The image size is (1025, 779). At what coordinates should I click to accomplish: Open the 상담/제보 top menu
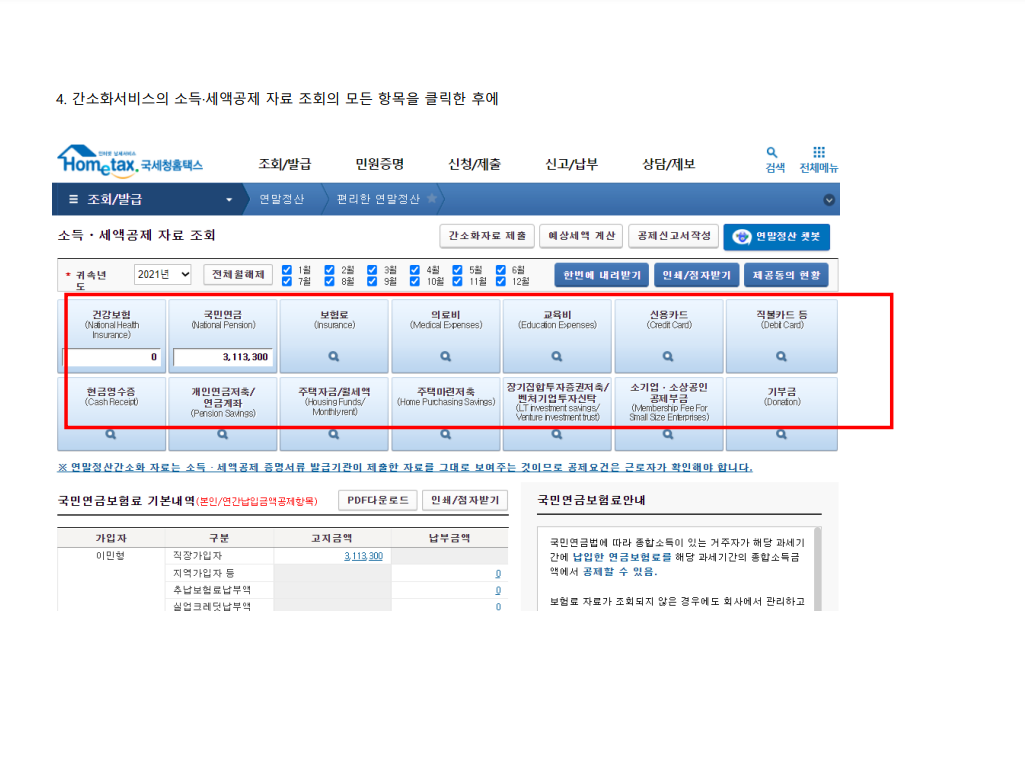(669, 164)
